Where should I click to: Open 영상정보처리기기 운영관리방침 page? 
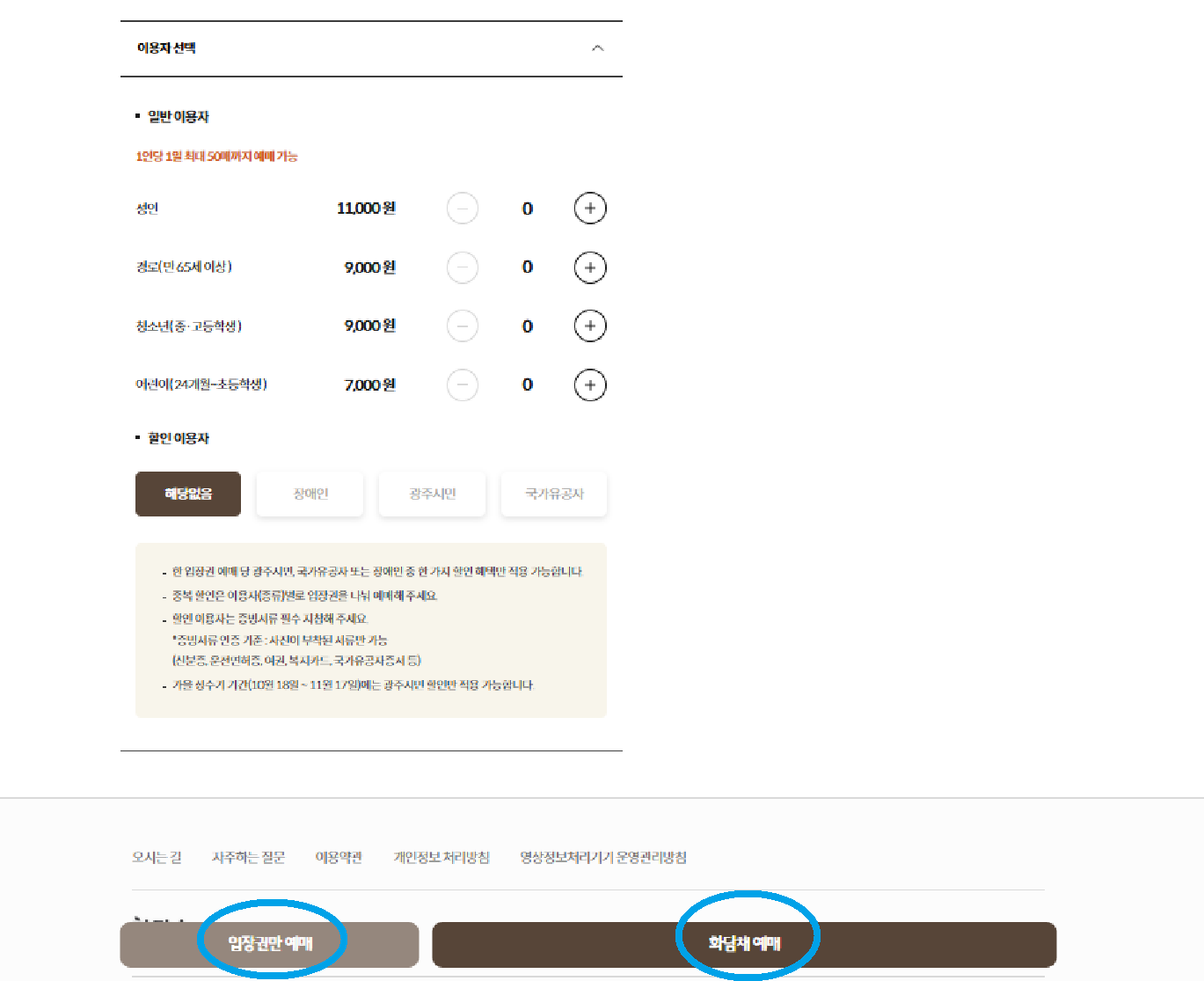coord(602,857)
